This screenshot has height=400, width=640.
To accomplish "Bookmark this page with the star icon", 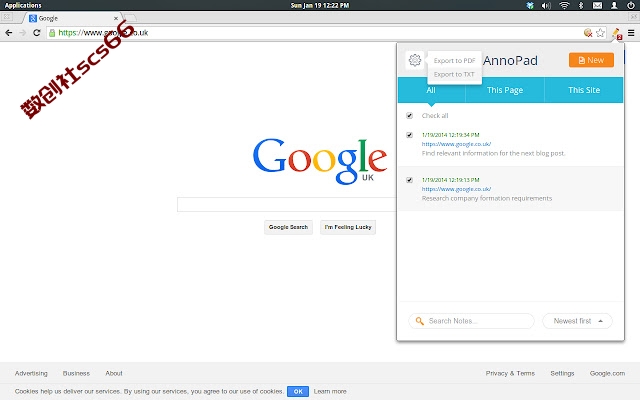I will click(600, 33).
